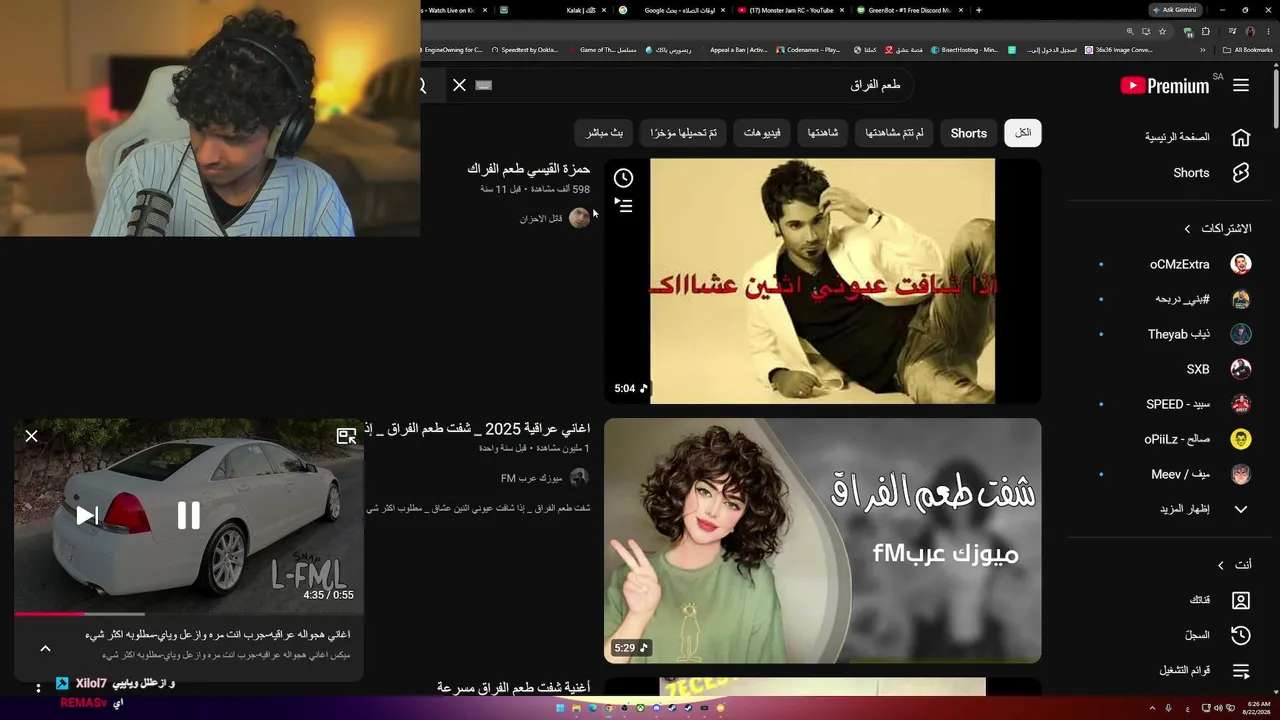Bookmark this page with star icon

coord(1160,32)
